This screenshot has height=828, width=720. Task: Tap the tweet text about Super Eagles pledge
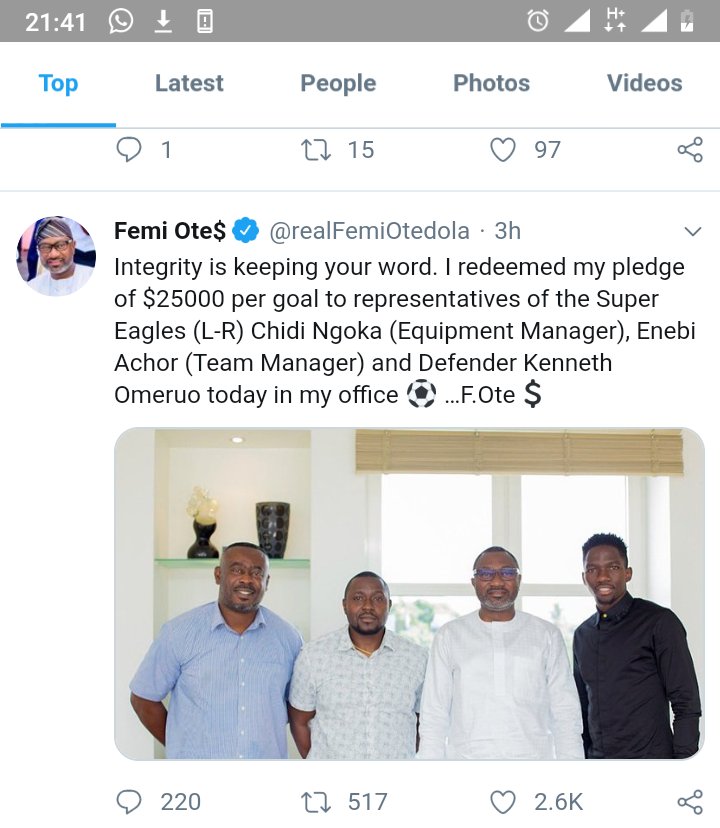(400, 330)
